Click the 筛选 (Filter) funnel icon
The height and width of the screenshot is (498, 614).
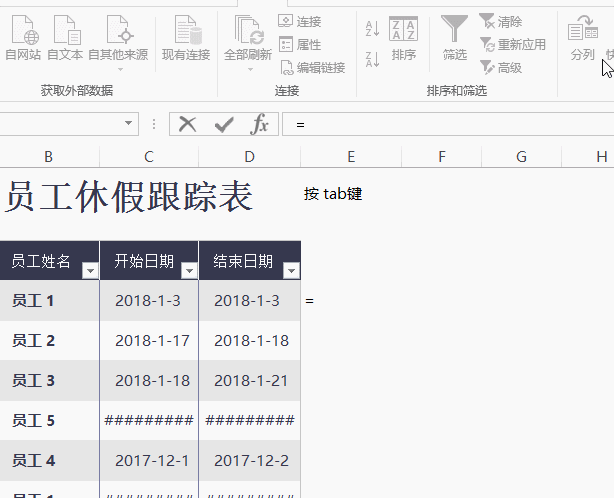point(454,30)
